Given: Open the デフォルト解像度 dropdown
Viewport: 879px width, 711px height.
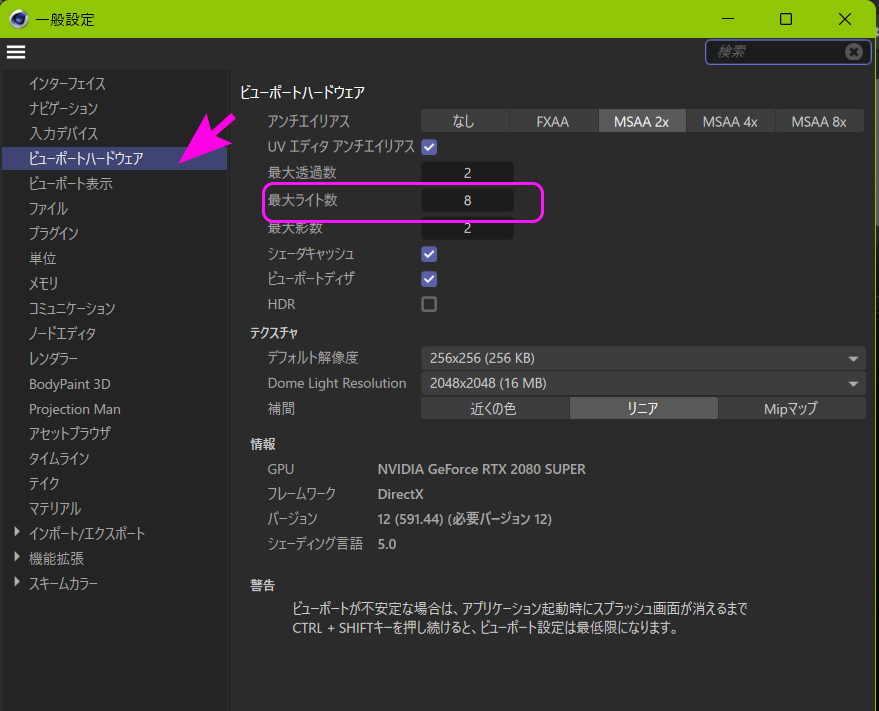Looking at the screenshot, I should (x=643, y=358).
